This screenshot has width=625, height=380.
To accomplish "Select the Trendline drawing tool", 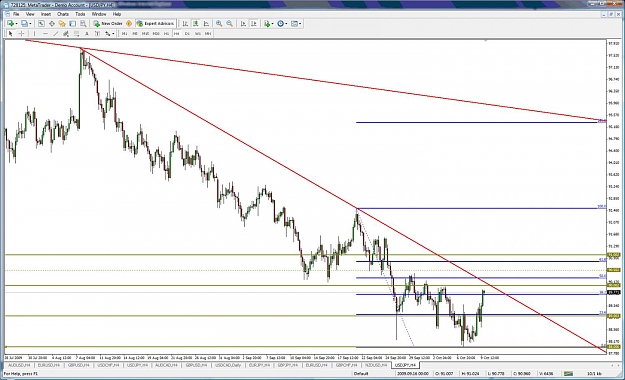I will pyautogui.click(x=56, y=33).
